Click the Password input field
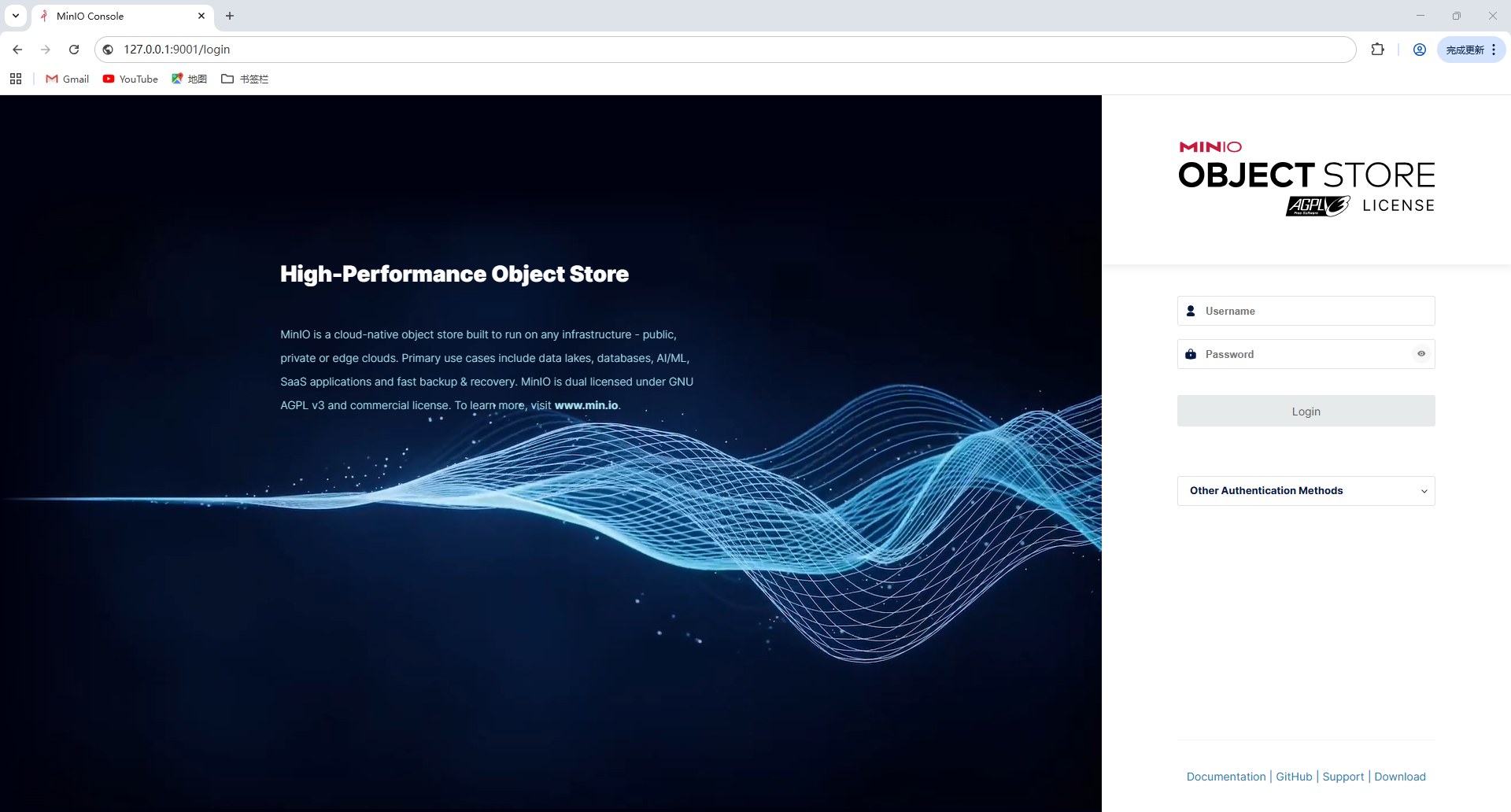Image resolution: width=1511 pixels, height=812 pixels. (x=1306, y=354)
